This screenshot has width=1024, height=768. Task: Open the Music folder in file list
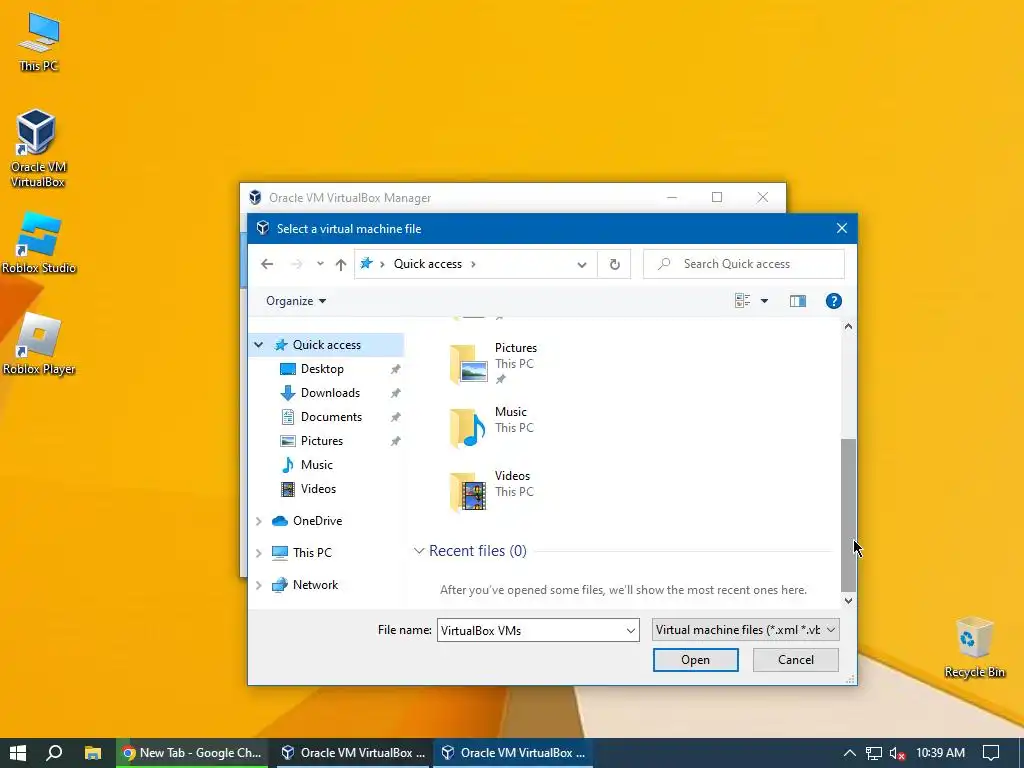(492, 426)
